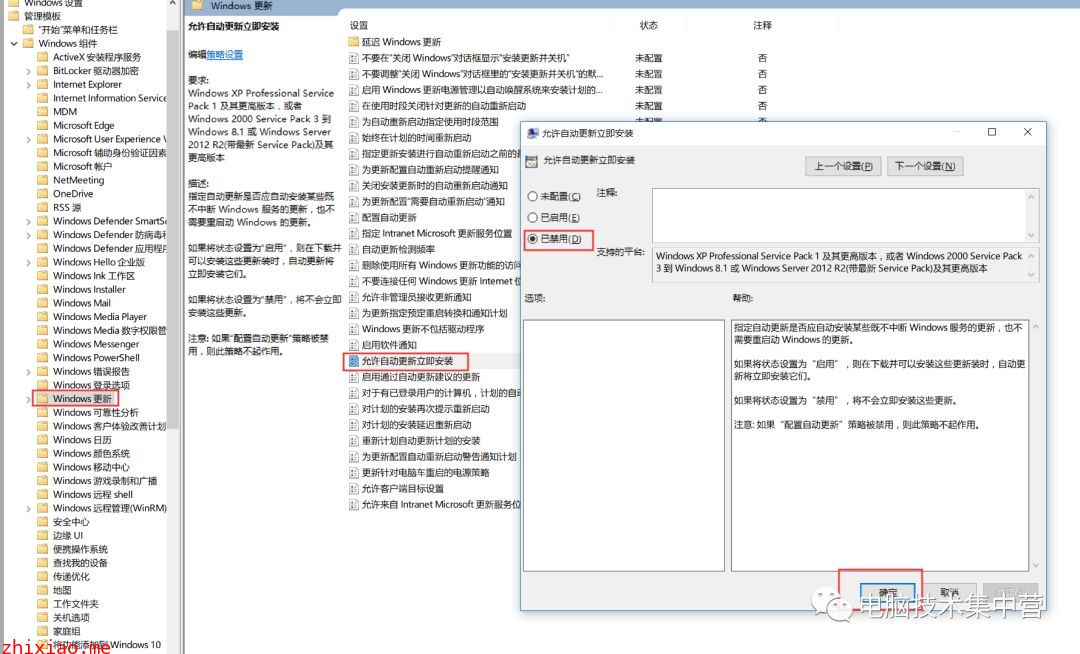
Task: Select the 已禁用 radio button
Action: (532, 239)
